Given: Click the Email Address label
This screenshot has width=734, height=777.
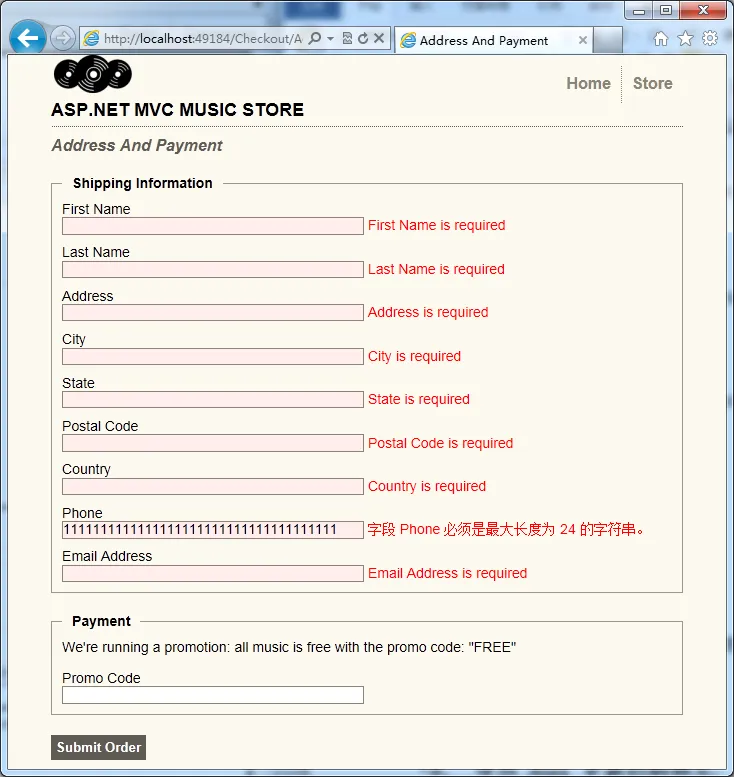Looking at the screenshot, I should click(107, 556).
